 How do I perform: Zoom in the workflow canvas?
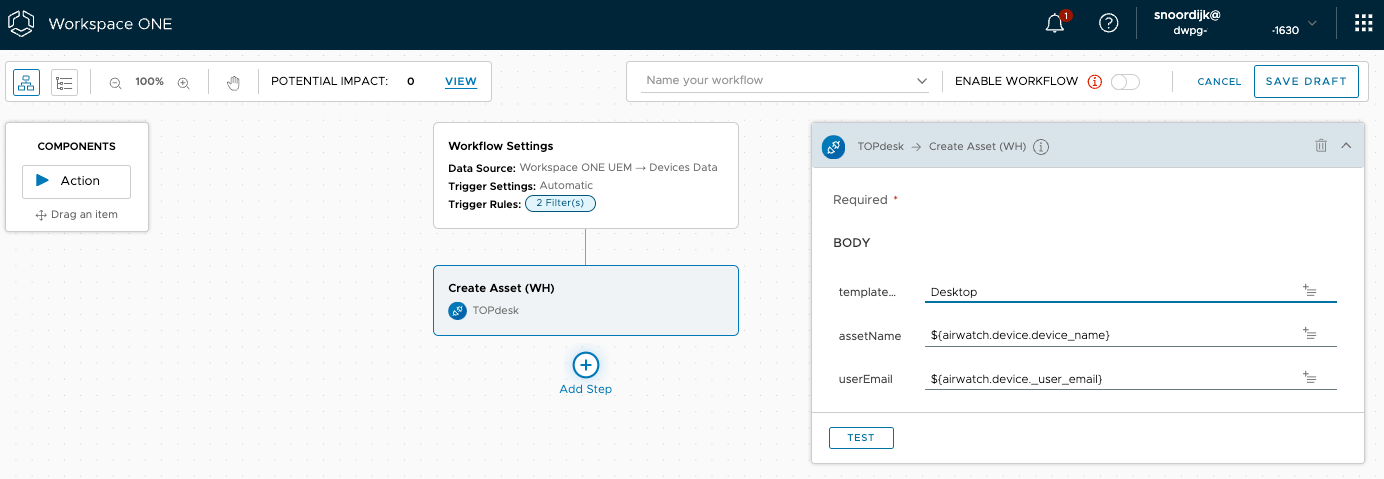(183, 82)
